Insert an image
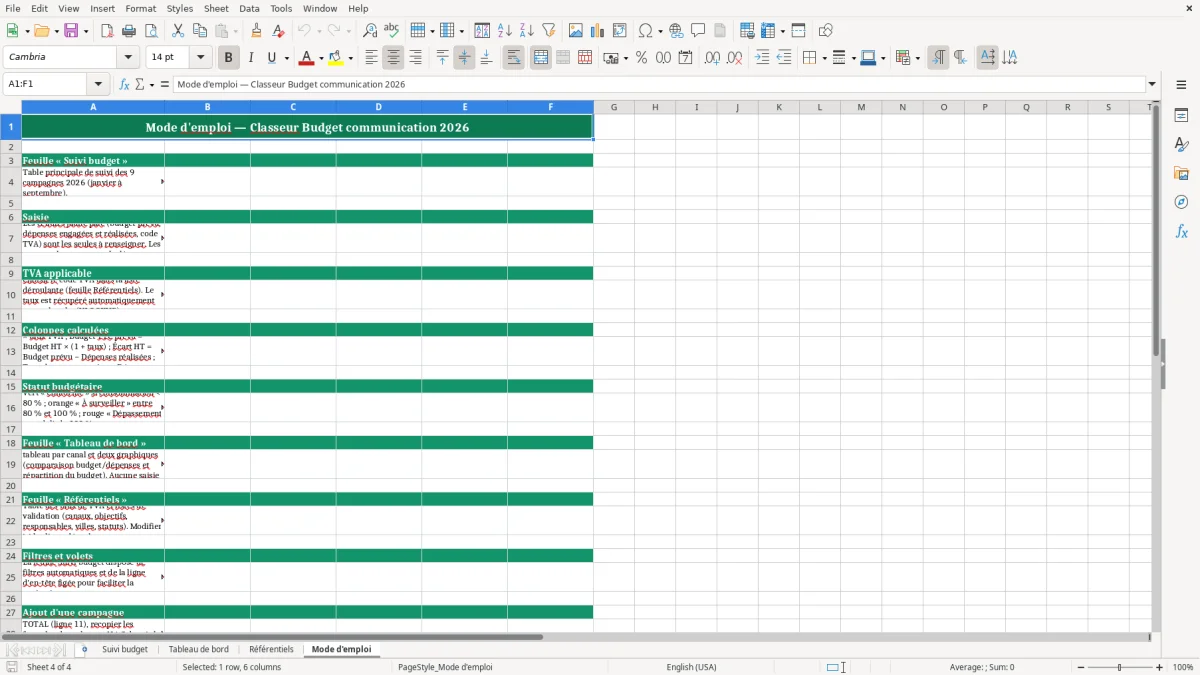The height and width of the screenshot is (675, 1200). point(576,31)
